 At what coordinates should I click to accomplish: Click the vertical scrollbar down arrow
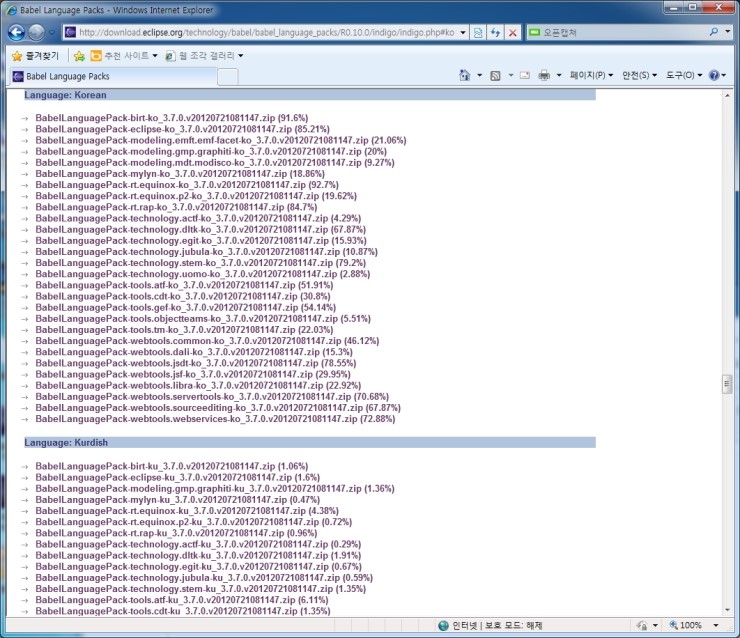coord(727,609)
